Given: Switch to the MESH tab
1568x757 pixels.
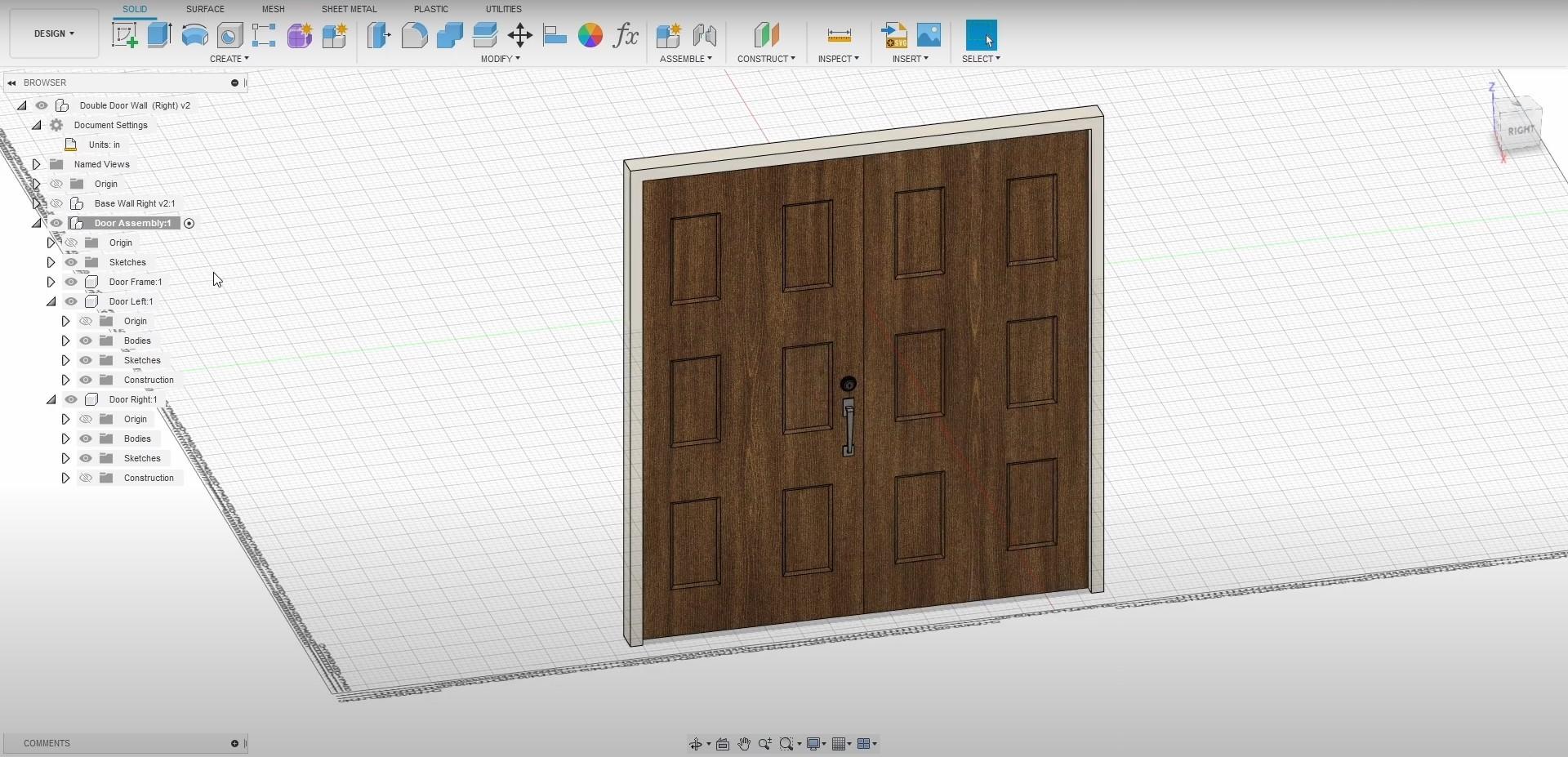Looking at the screenshot, I should [273, 9].
